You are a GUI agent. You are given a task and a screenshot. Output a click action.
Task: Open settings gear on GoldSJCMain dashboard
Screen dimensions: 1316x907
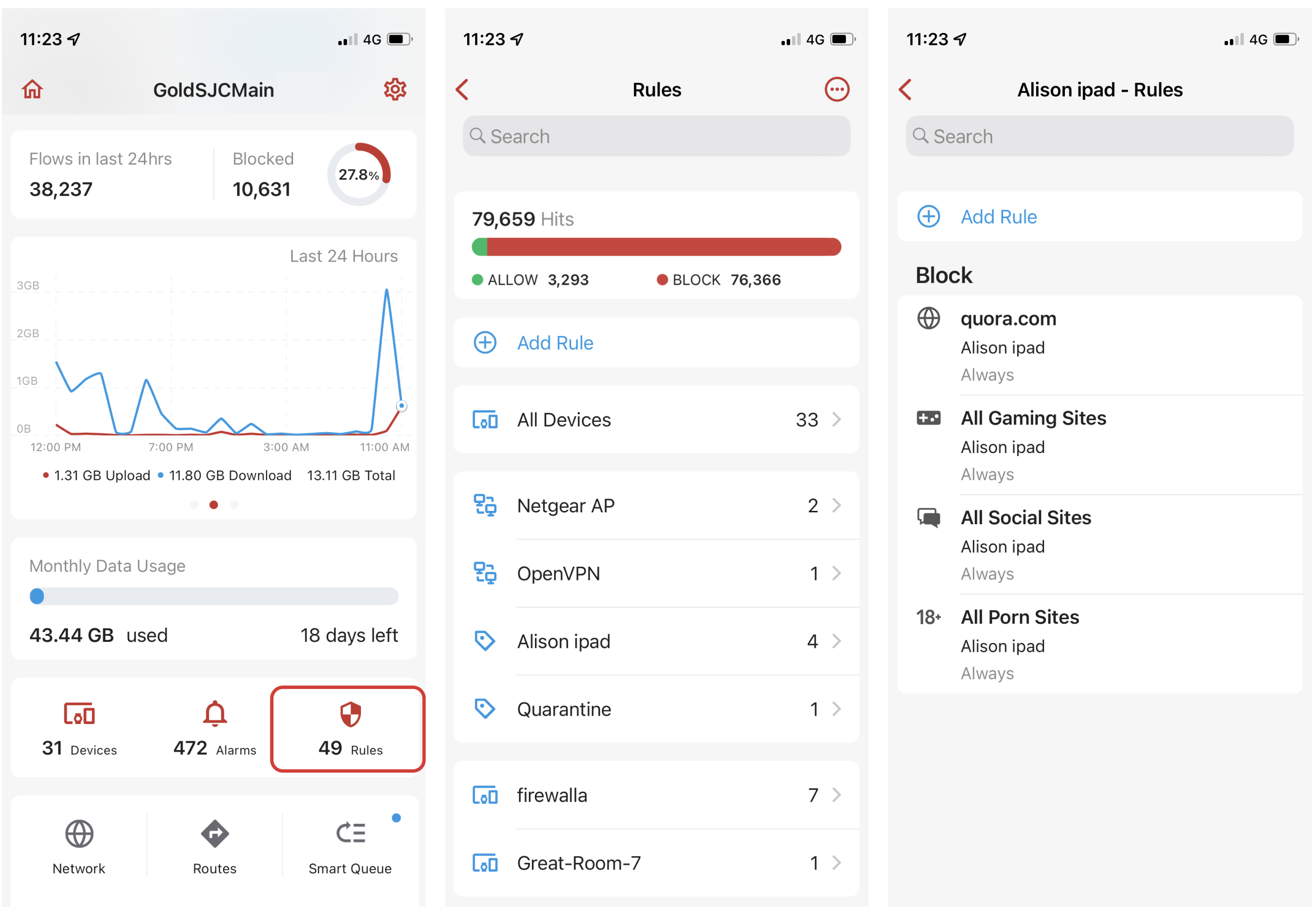395,89
